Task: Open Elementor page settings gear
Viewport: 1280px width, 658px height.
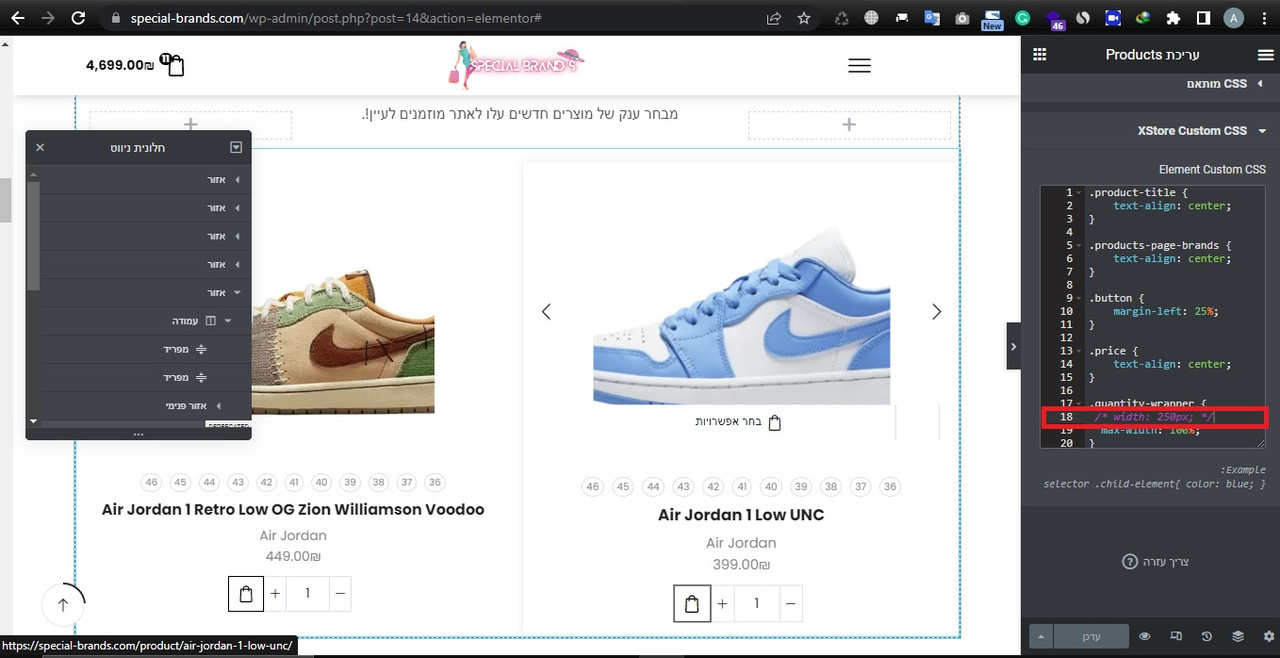Action: click(x=1269, y=636)
